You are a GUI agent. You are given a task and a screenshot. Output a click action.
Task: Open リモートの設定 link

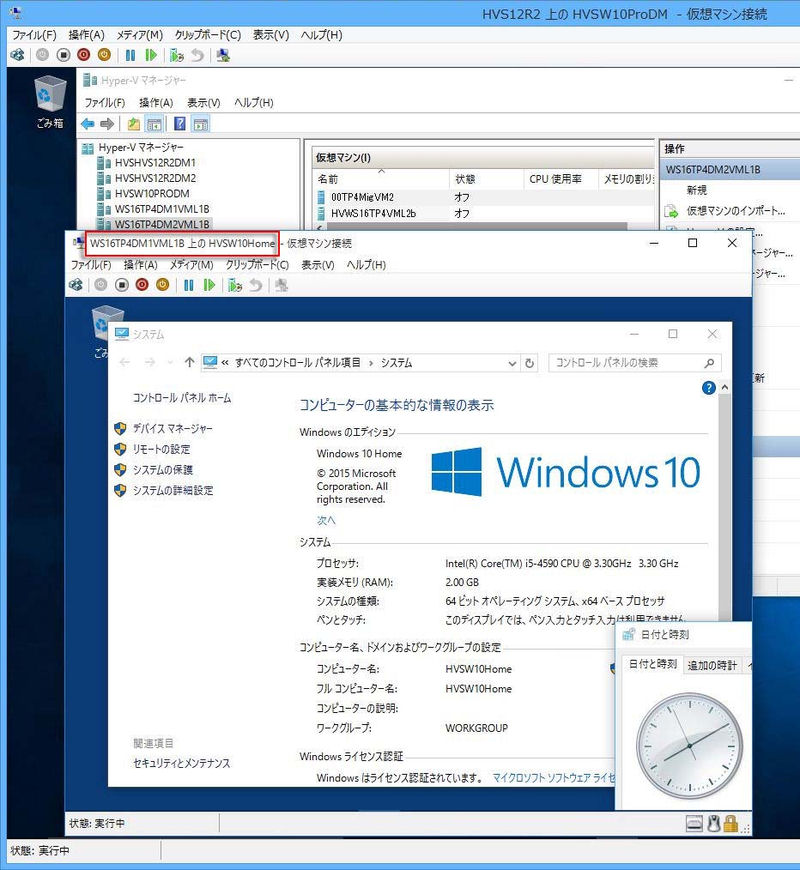(161, 449)
